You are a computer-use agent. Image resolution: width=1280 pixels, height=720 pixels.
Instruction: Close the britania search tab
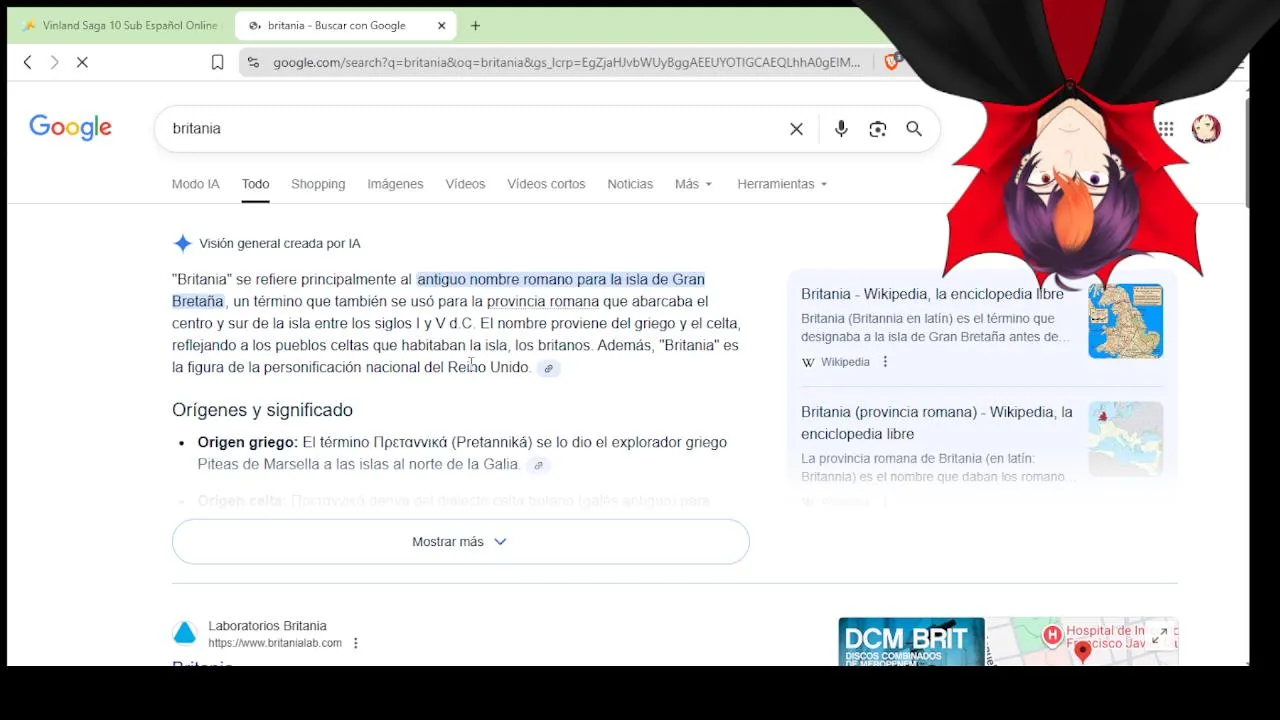click(442, 25)
